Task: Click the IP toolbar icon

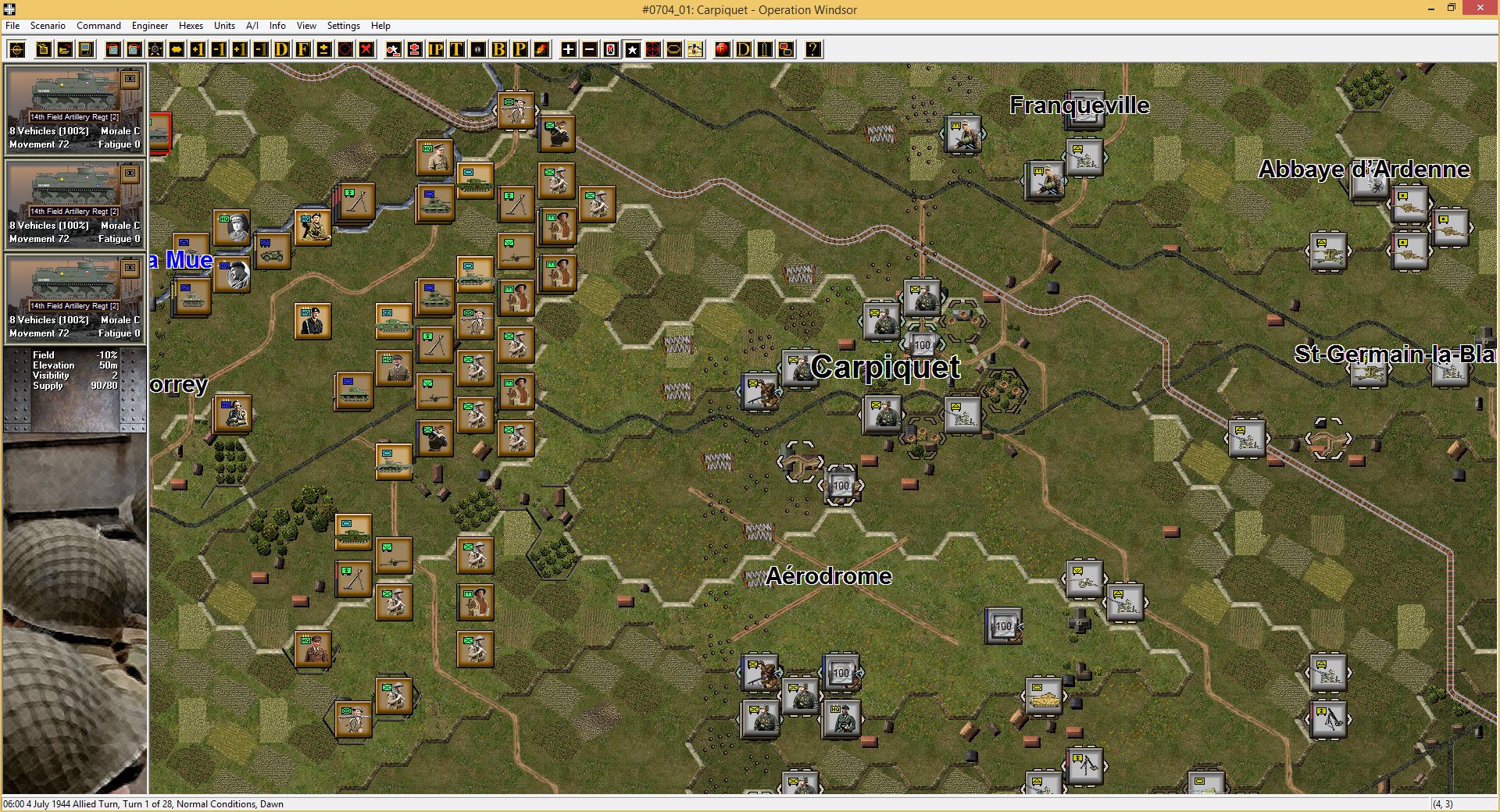Action: [436, 50]
